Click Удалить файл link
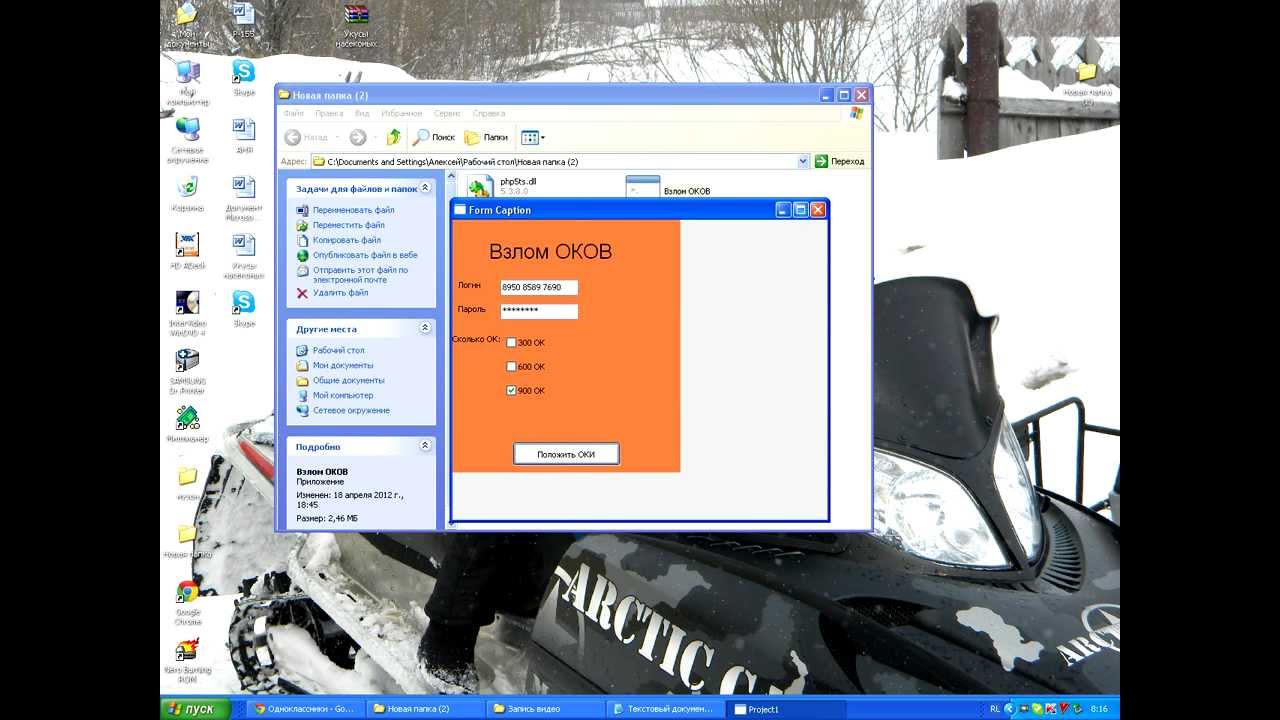 pyautogui.click(x=340, y=293)
